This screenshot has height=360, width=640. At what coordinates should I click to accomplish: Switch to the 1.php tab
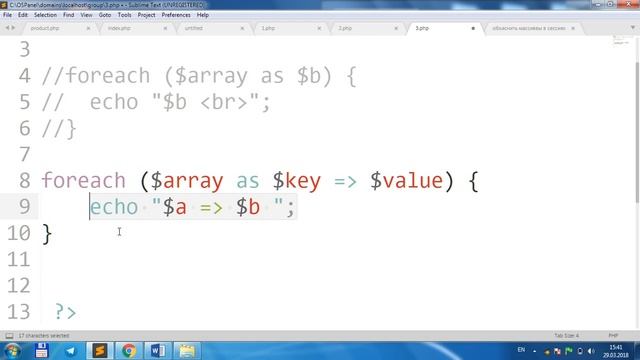[268, 29]
